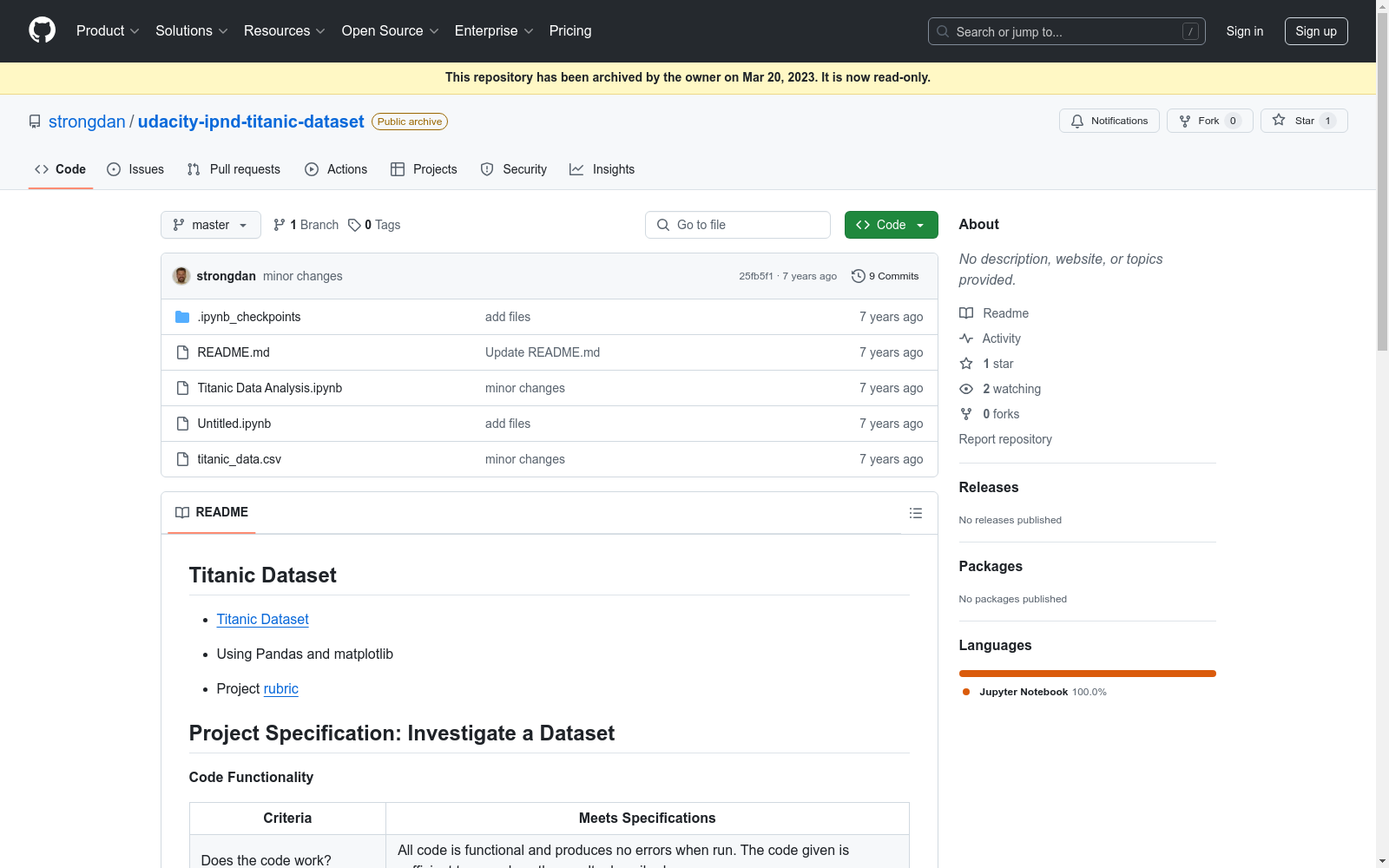Click Sign in

(x=1244, y=31)
